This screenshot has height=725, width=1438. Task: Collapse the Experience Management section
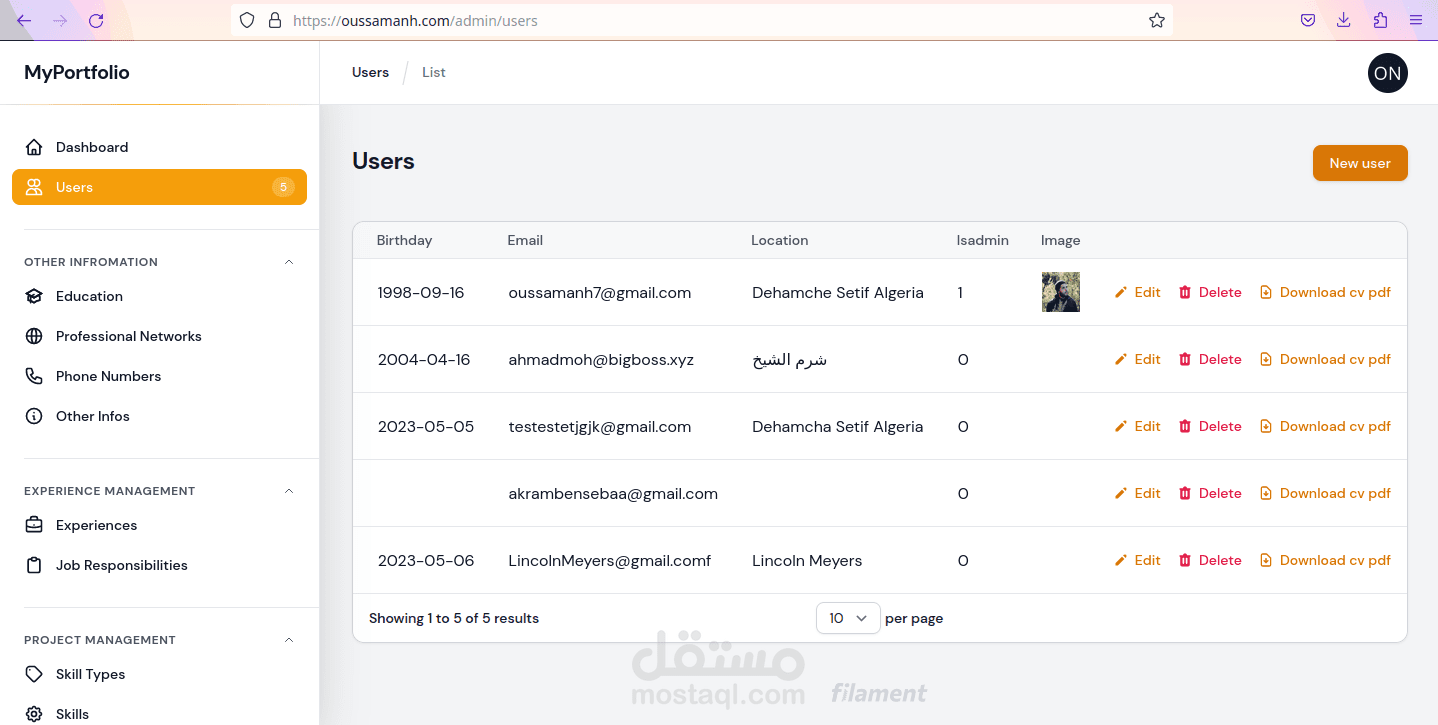tap(289, 491)
